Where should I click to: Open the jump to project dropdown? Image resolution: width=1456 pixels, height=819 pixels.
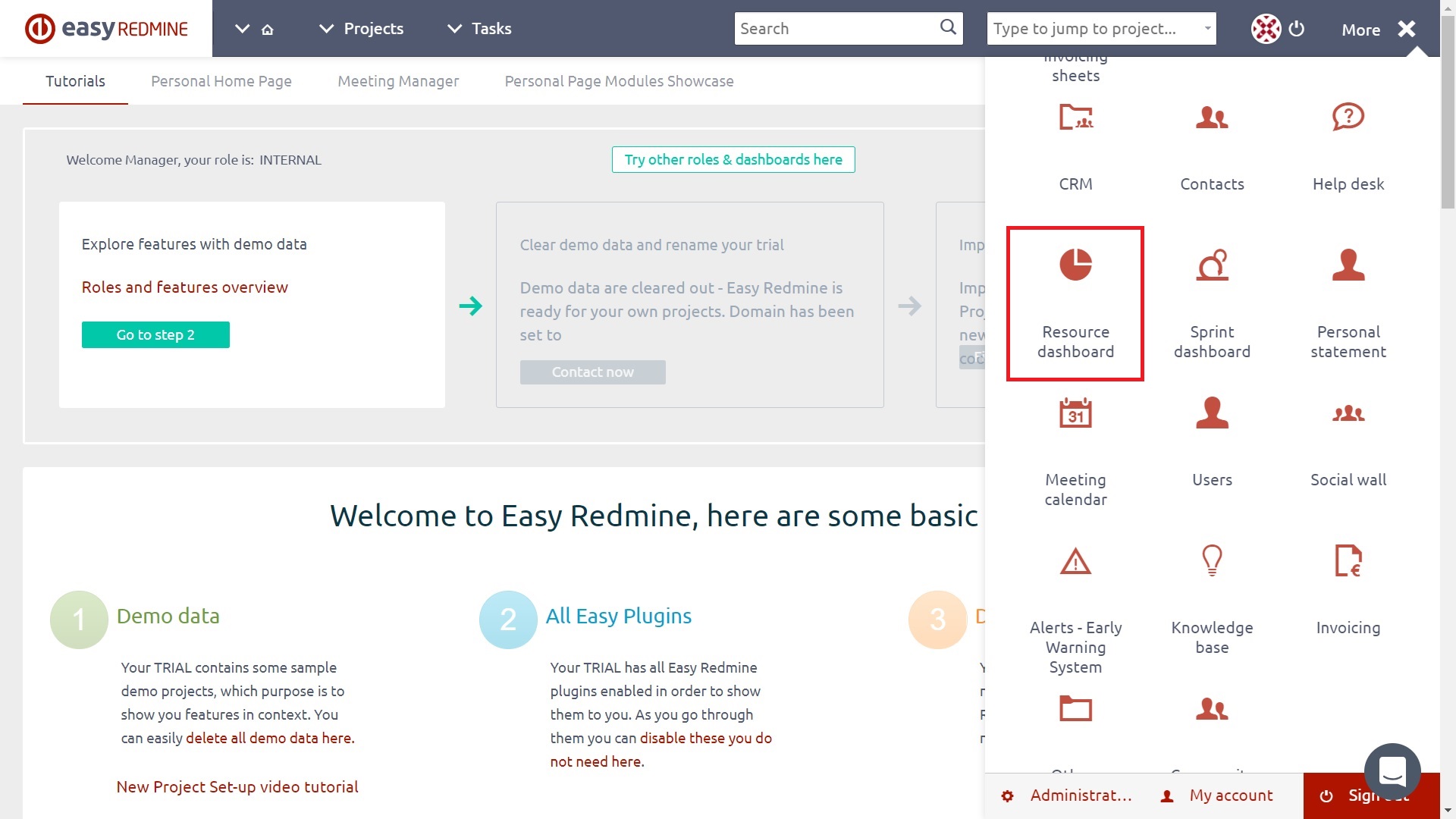1101,29
